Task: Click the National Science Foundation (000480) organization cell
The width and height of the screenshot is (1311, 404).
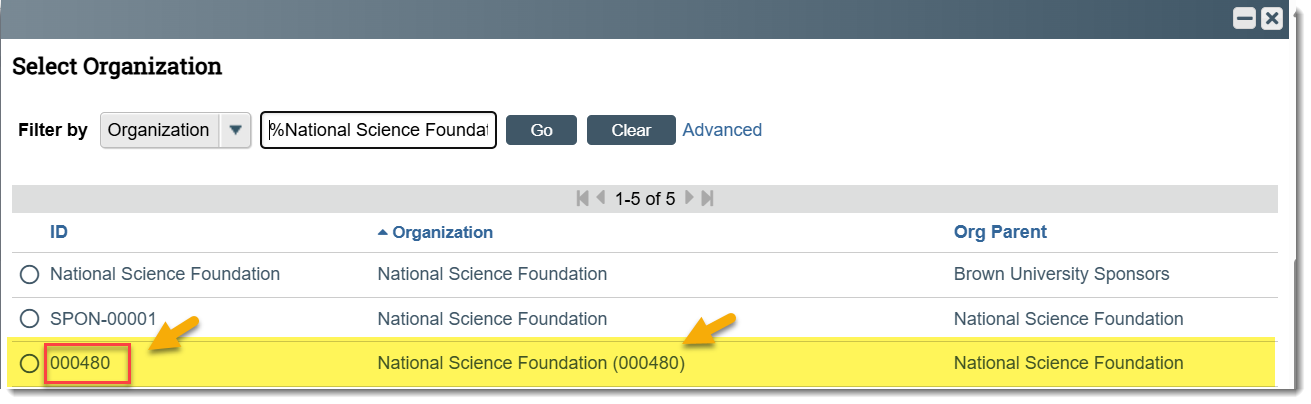Action: pyautogui.click(x=531, y=364)
